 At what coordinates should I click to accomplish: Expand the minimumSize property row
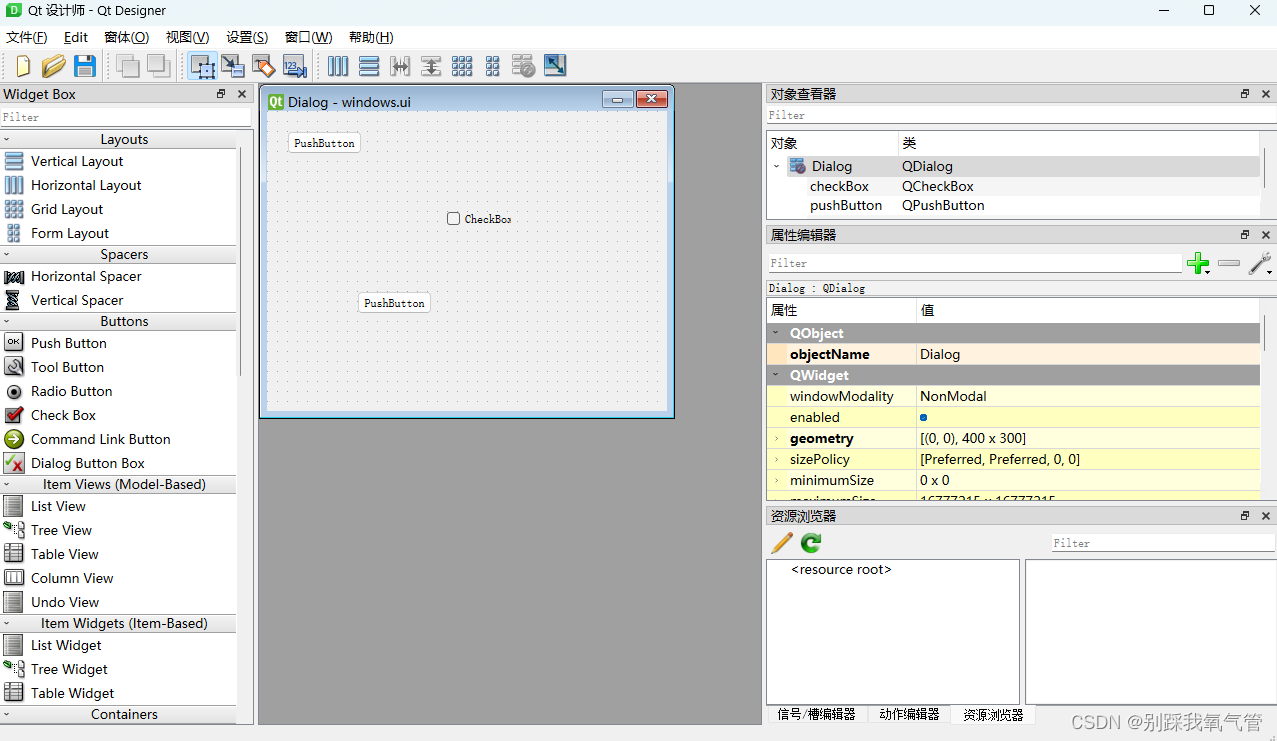pos(776,480)
